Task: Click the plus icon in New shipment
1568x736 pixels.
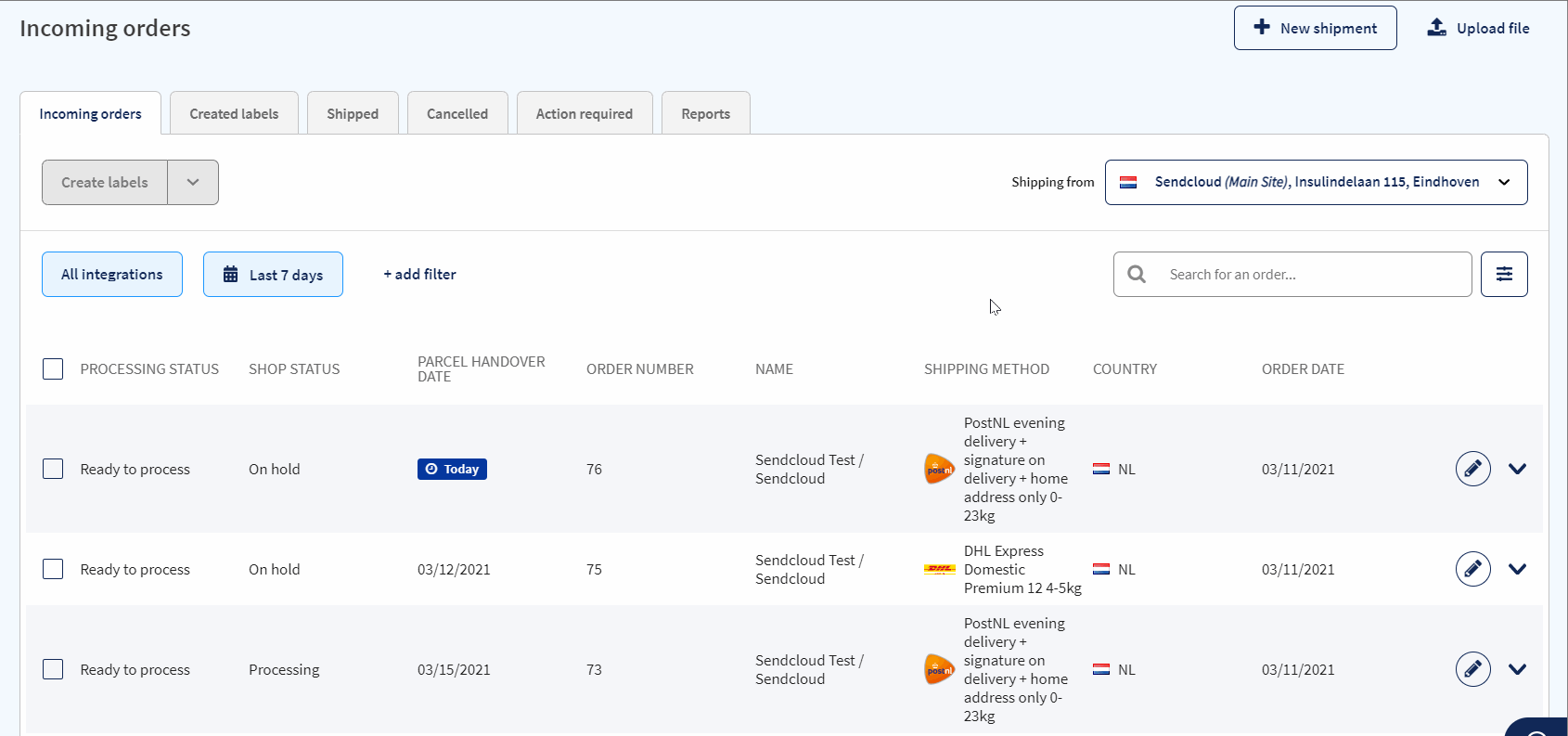Action: pyautogui.click(x=1262, y=27)
